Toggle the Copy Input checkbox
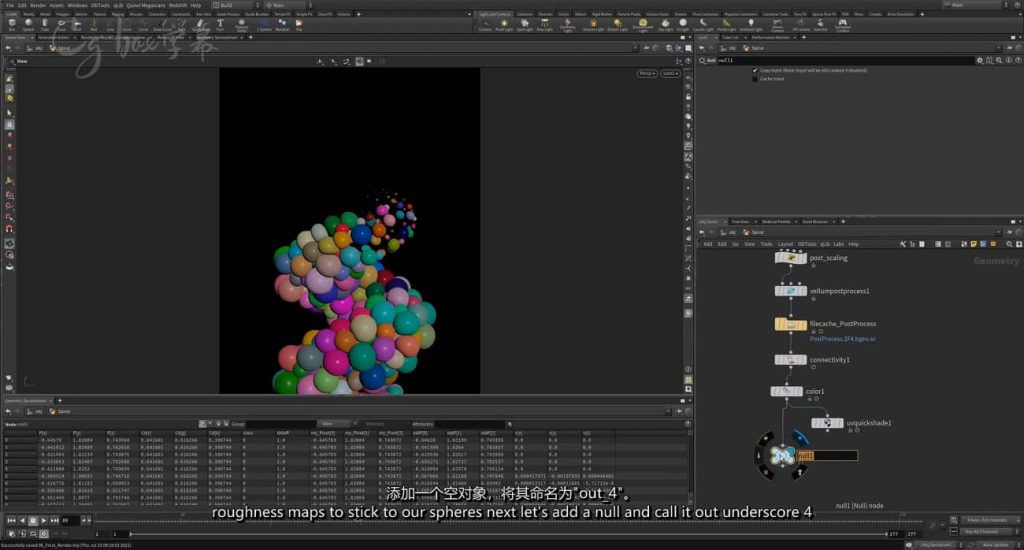Image resolution: width=1024 pixels, height=550 pixels. tap(755, 71)
